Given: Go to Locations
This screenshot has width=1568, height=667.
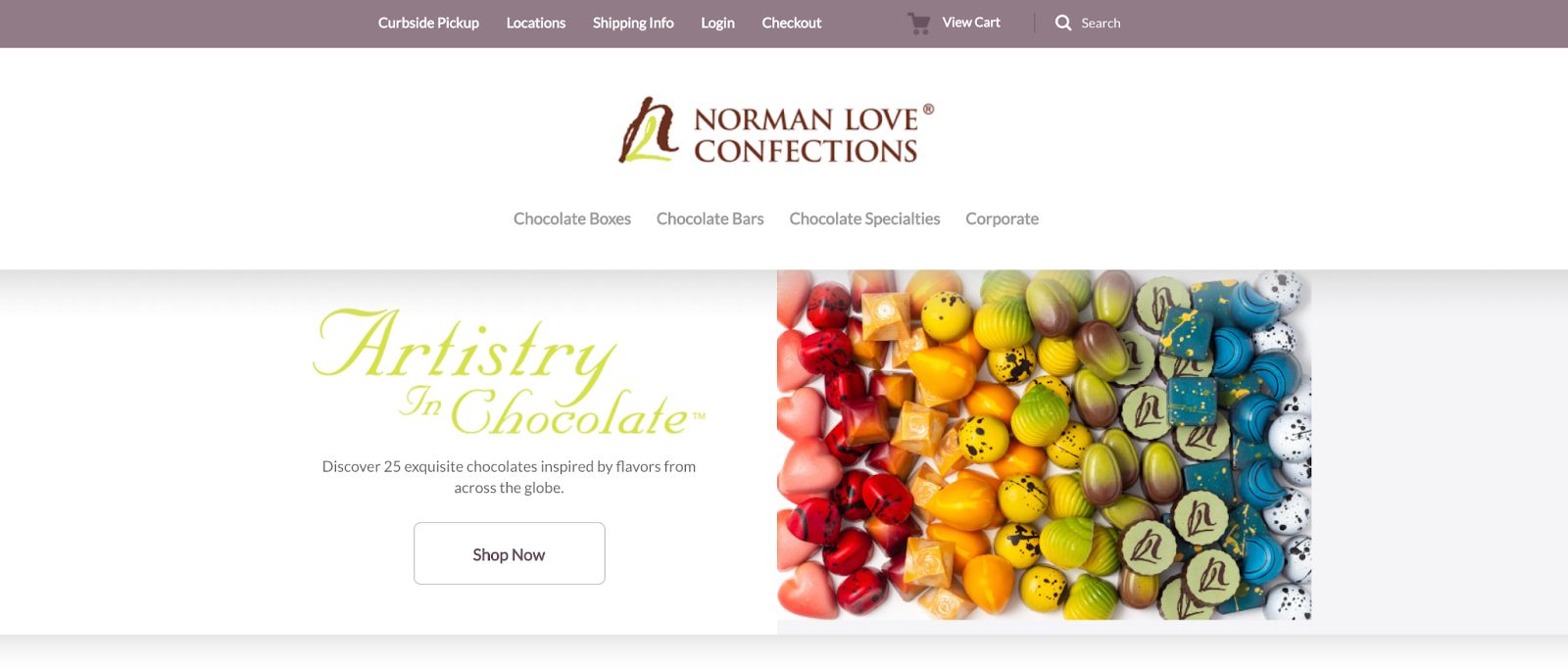Looking at the screenshot, I should [x=536, y=23].
